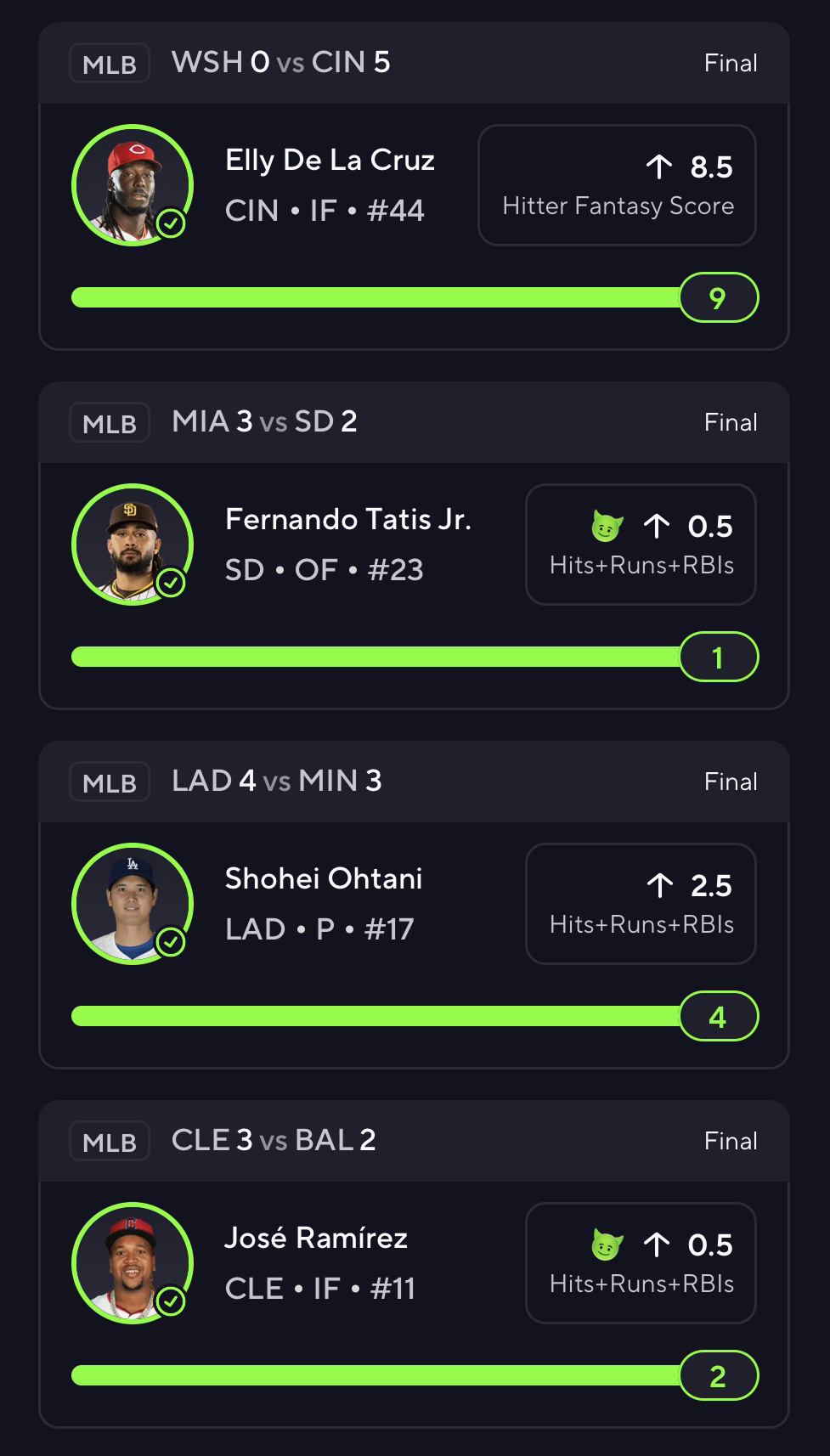Click the green checkmark on Ohtani's avatar
This screenshot has height=1456, width=830.
click(x=172, y=942)
